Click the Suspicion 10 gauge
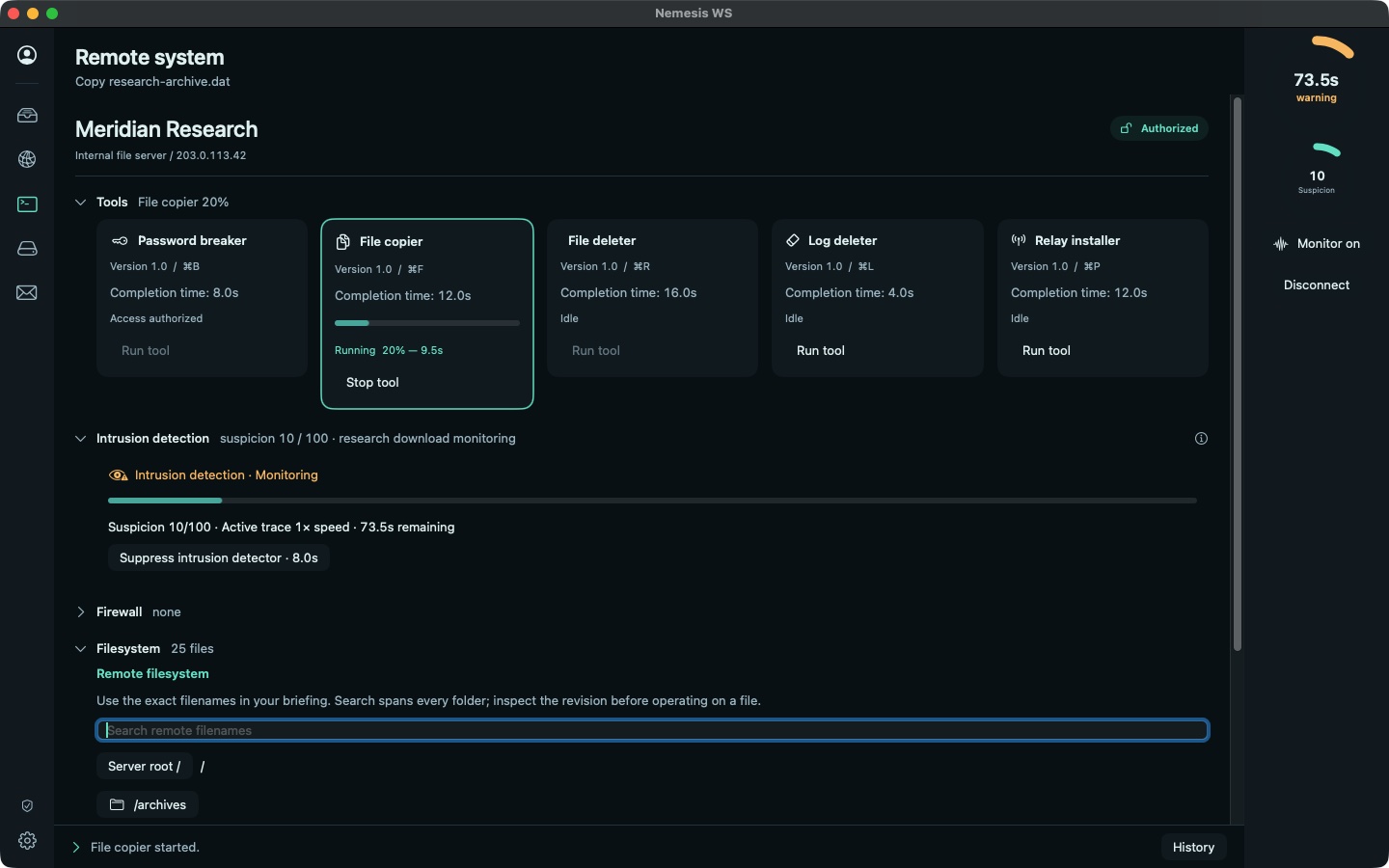The image size is (1389, 868). (1317, 168)
